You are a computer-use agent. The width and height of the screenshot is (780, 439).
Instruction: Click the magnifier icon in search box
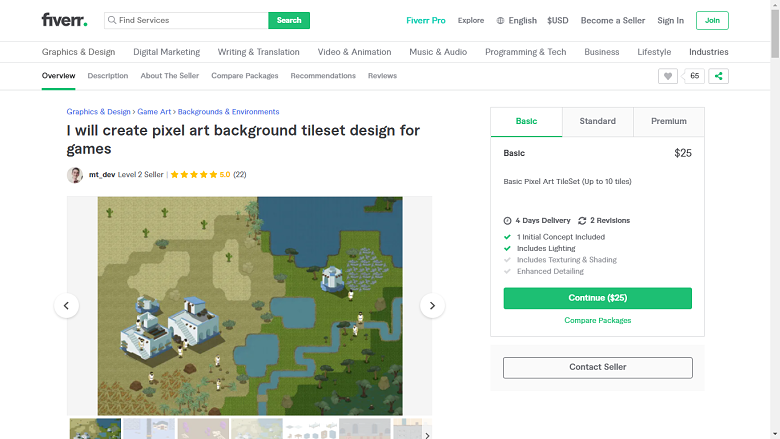coord(112,20)
